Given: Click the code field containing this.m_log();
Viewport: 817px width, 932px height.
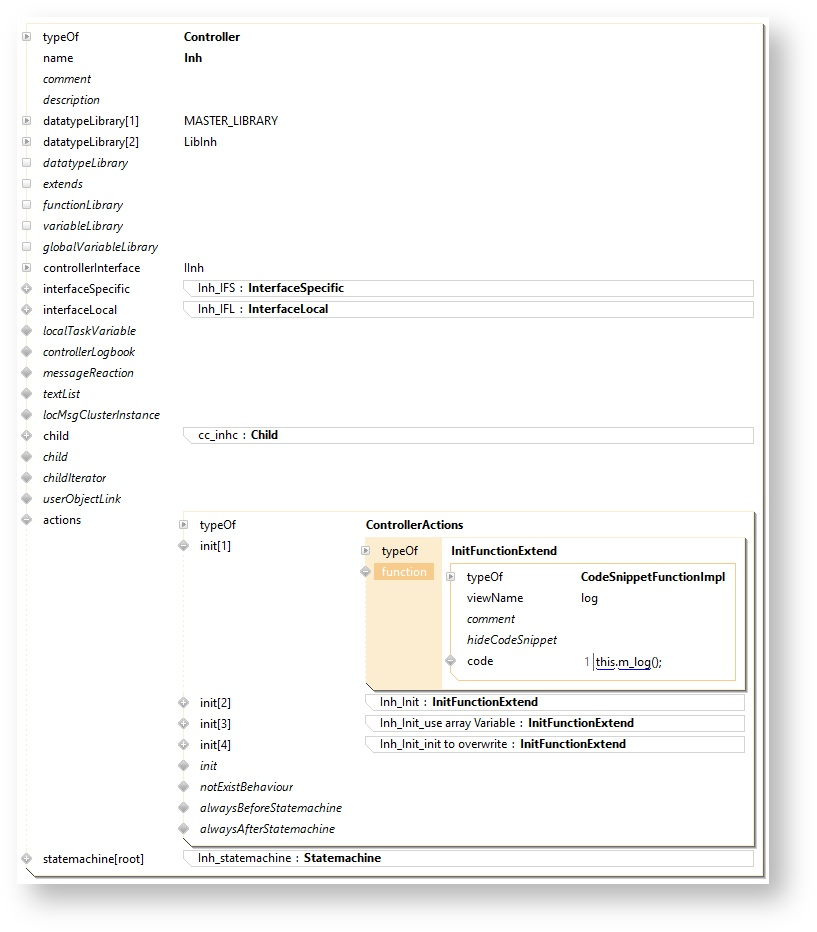Looking at the screenshot, I should click(628, 662).
